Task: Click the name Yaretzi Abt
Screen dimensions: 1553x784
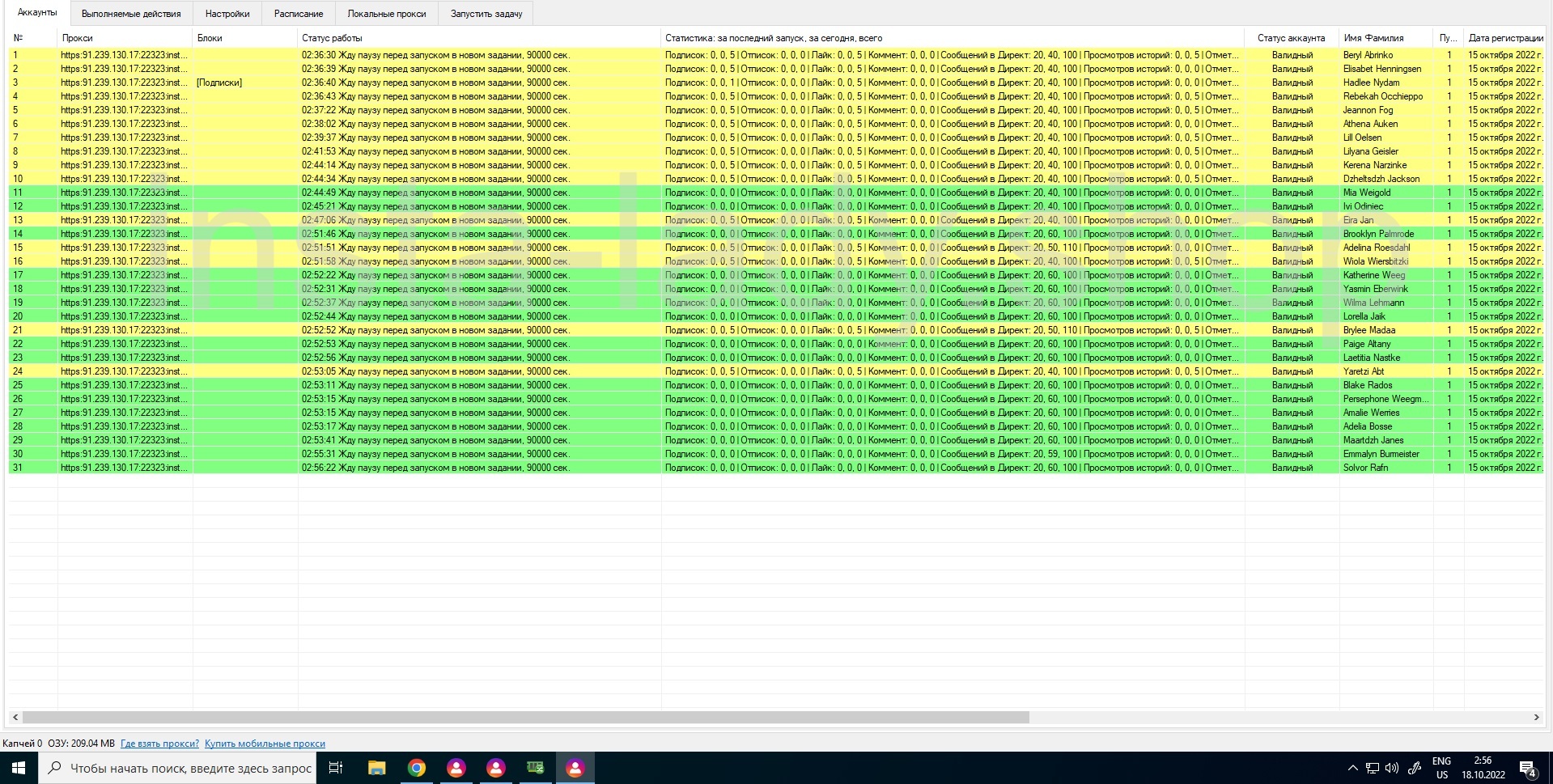Action: click(1363, 371)
